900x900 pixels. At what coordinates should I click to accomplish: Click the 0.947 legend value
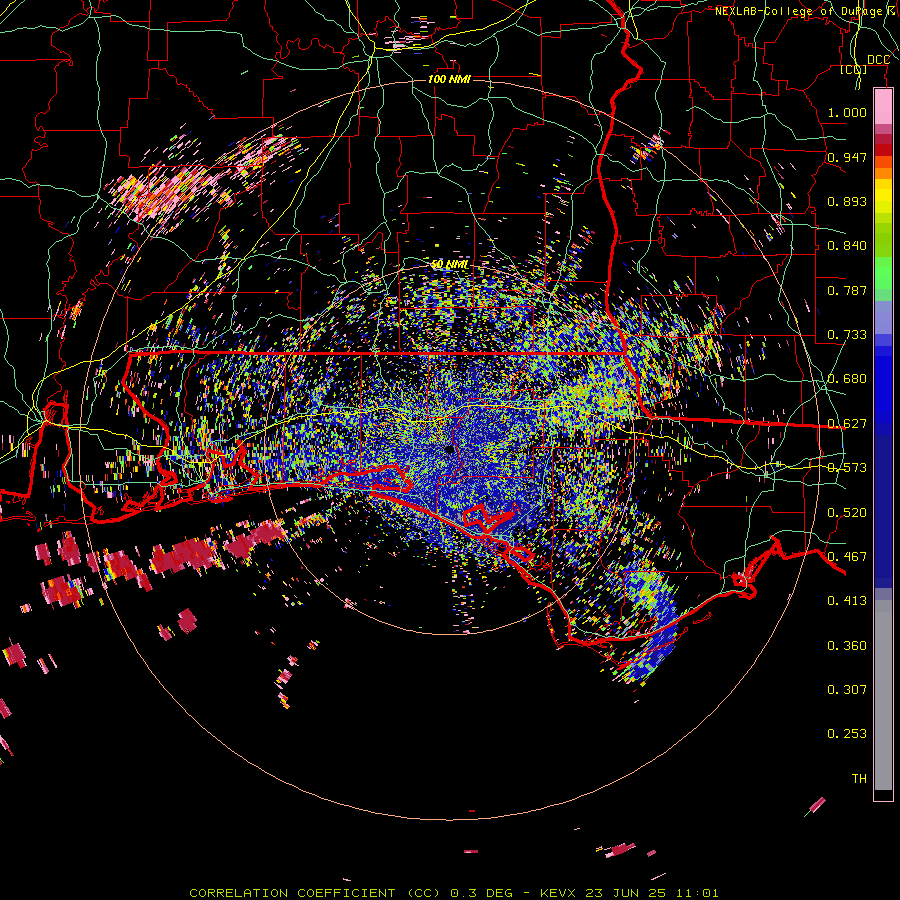[847, 157]
